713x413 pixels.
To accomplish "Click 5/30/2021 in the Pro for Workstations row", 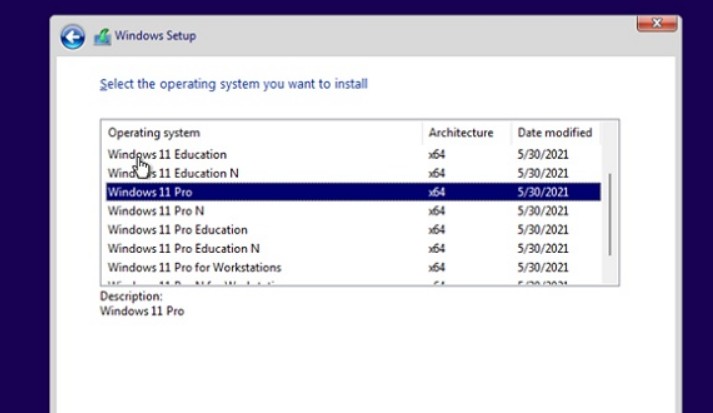I will click(x=543, y=267).
